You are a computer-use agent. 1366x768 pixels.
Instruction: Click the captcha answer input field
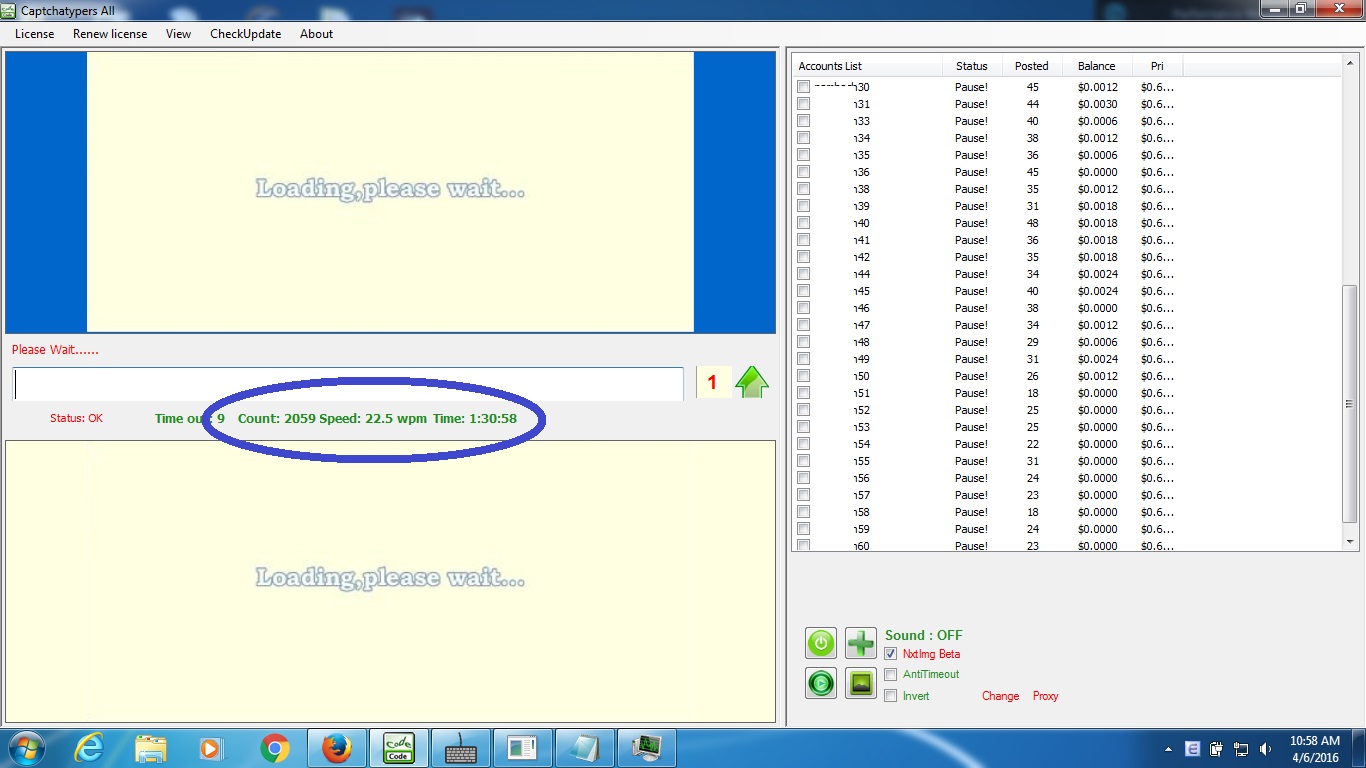pyautogui.click(x=348, y=384)
